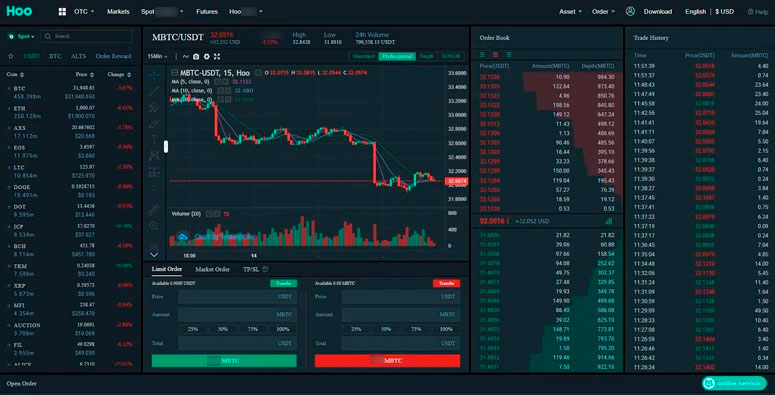
Task: Click the sell Amount input field
Action: tap(401, 315)
